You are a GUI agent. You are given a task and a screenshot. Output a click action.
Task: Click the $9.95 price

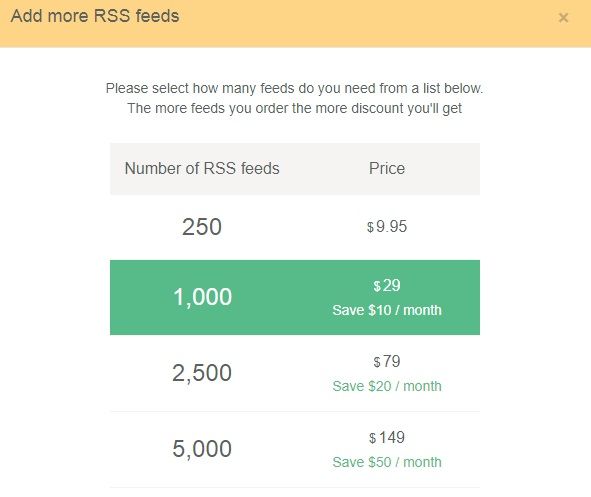(x=387, y=226)
